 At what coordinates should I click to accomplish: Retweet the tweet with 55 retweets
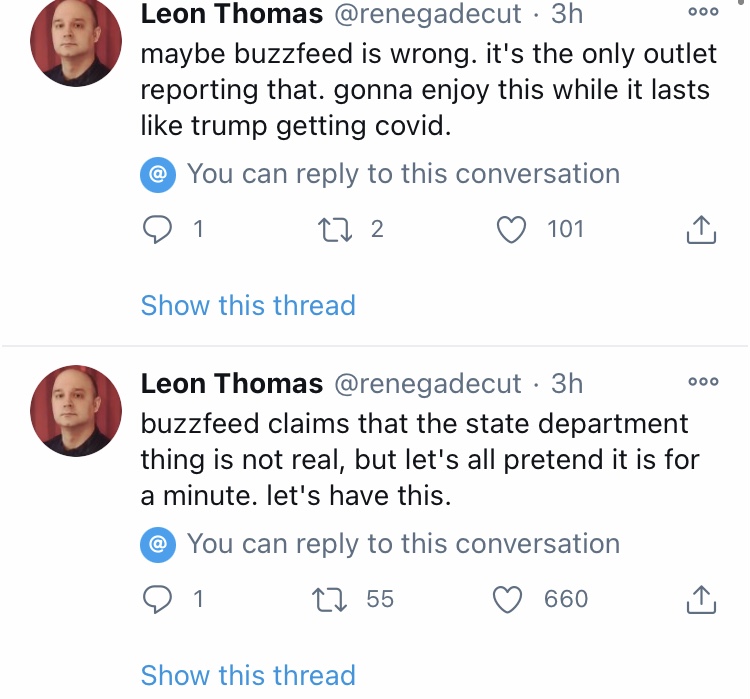point(330,599)
